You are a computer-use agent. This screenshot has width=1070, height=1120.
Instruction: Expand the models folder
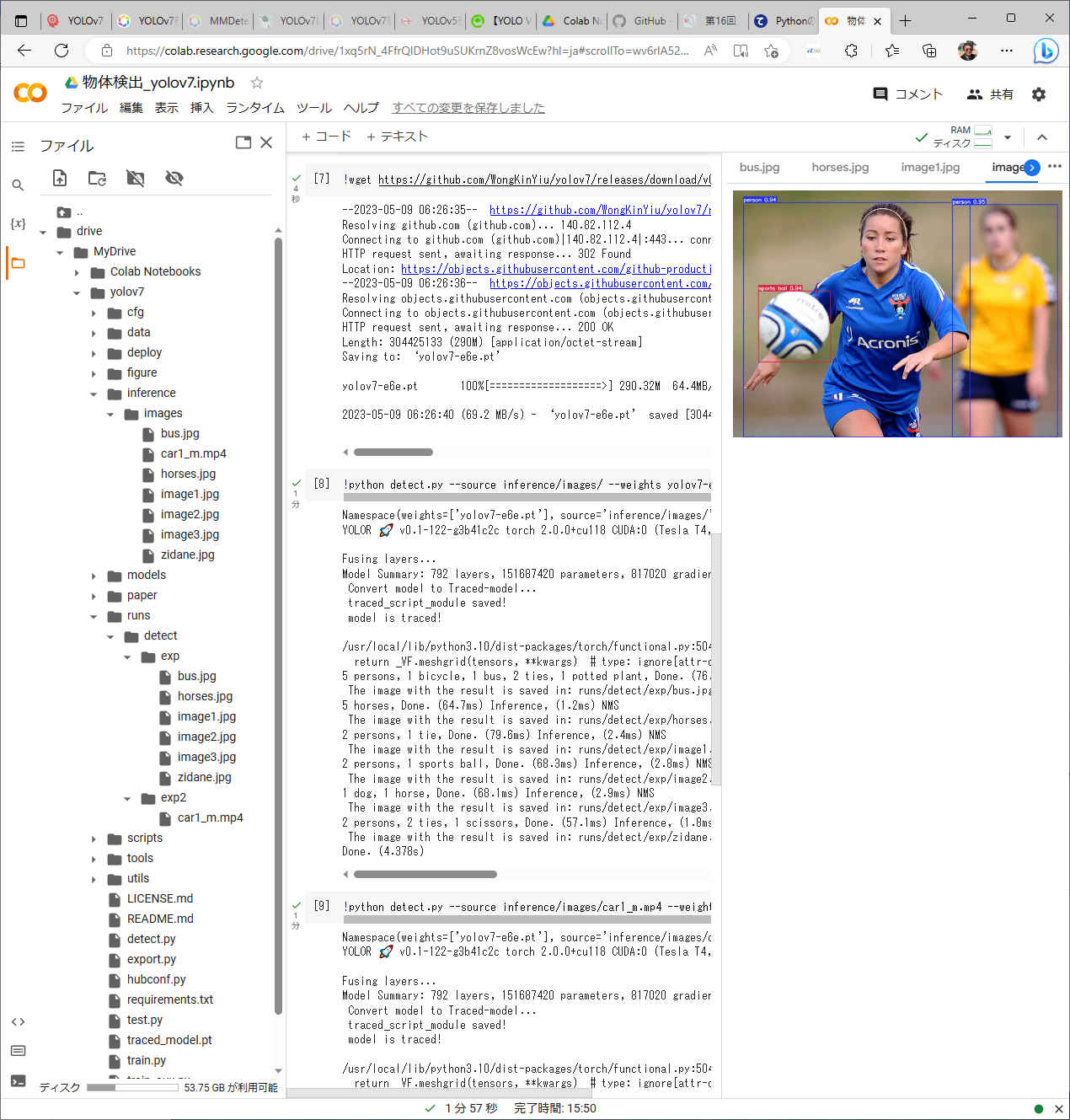point(94,576)
